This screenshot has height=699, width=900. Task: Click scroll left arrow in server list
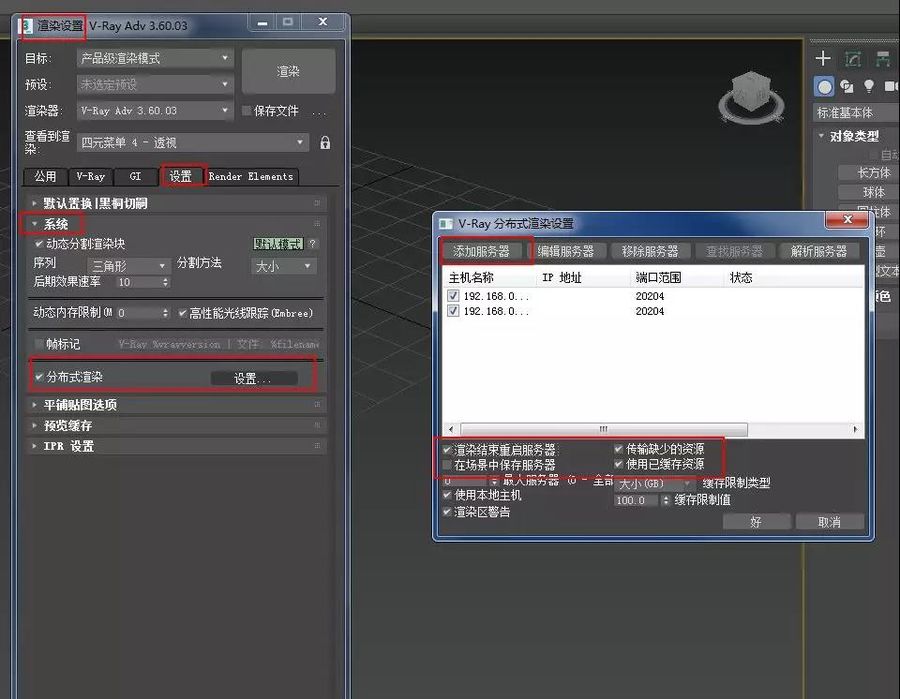[x=451, y=429]
